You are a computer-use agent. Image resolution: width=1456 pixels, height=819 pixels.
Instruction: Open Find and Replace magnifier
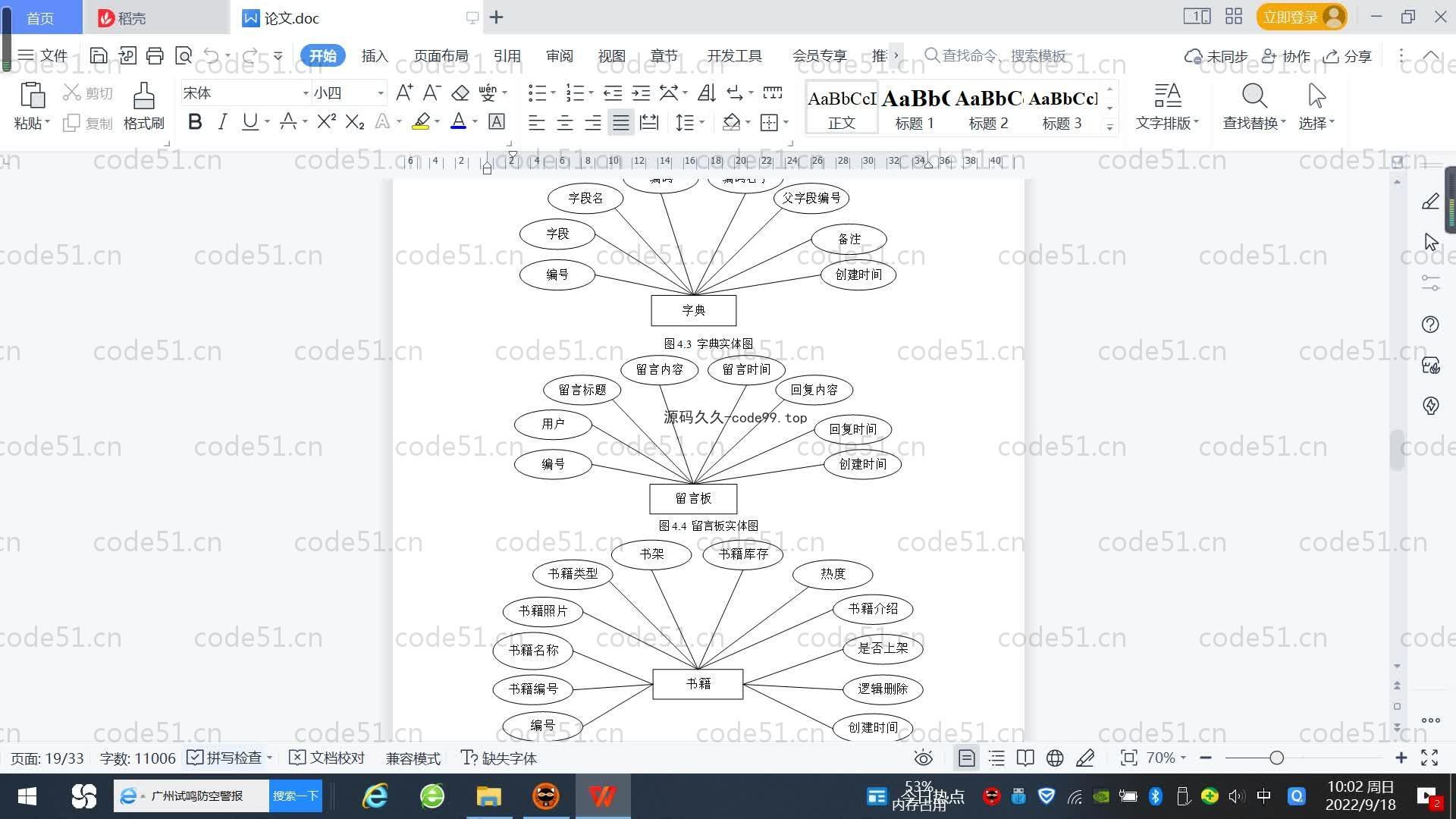click(1254, 96)
